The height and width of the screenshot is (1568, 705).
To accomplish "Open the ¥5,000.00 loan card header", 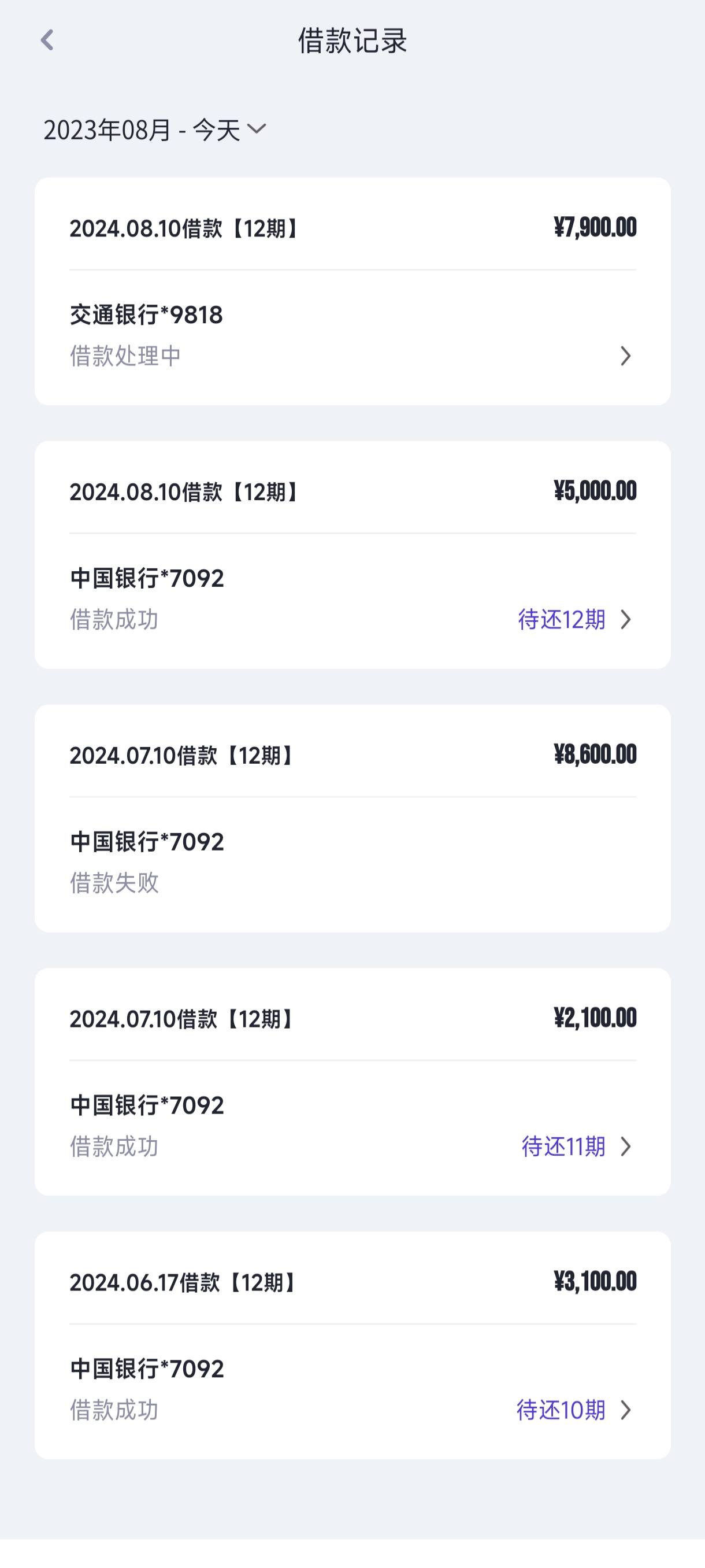I will [x=353, y=491].
